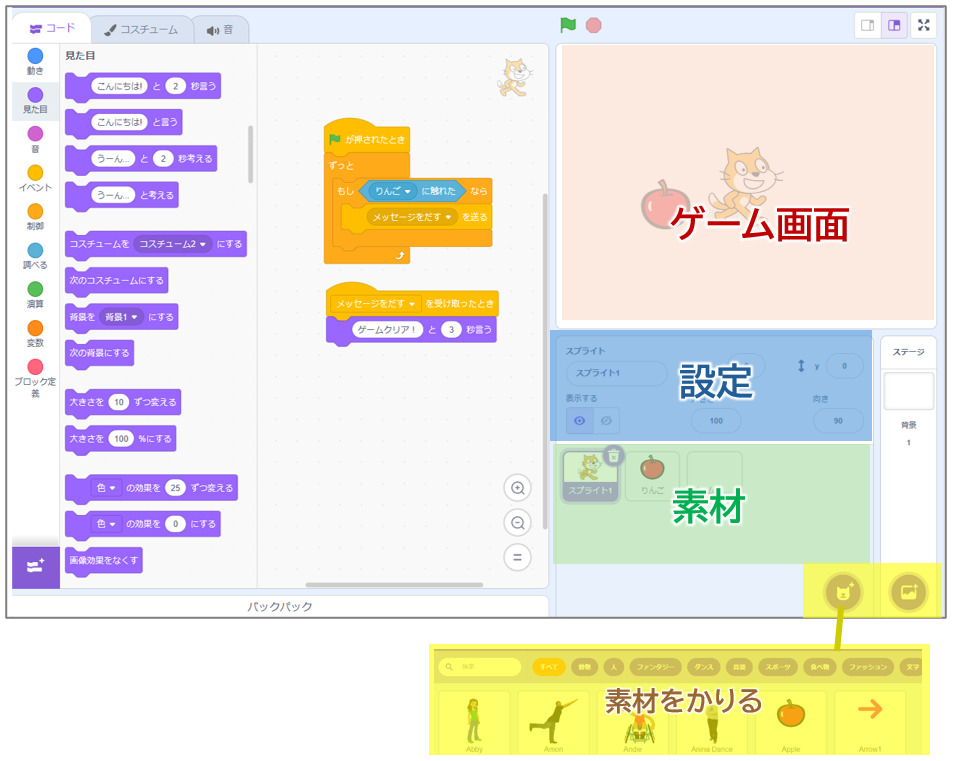
Task: Click the 次の背景にする block
Action: tap(99, 353)
